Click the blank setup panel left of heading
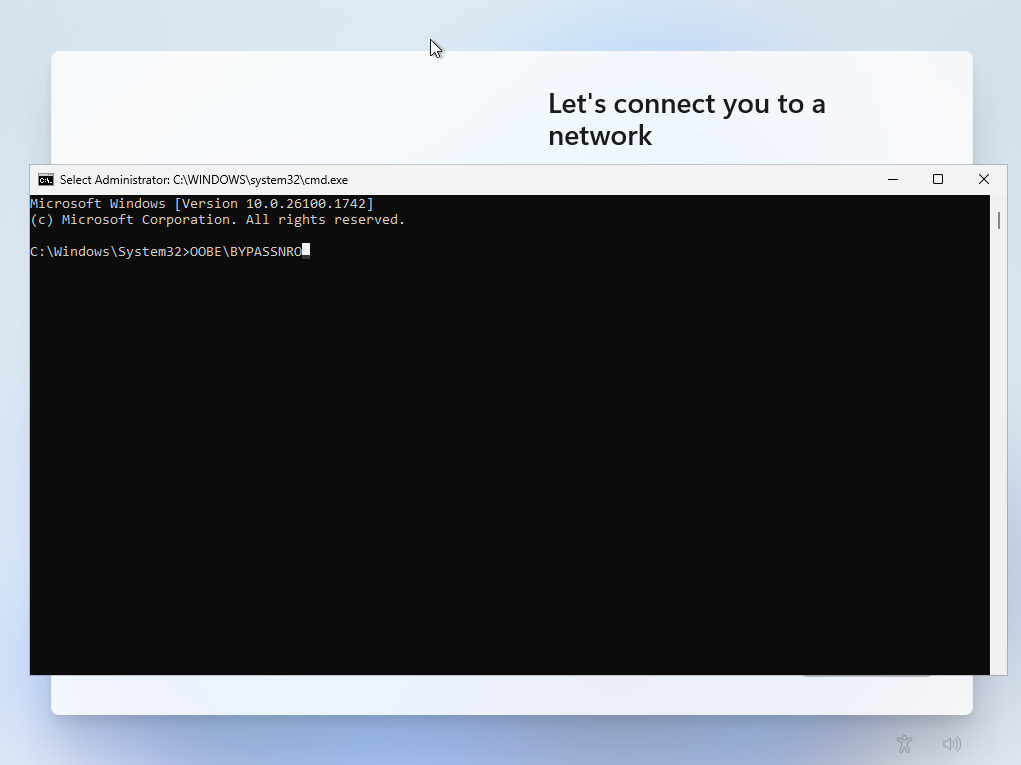Viewport: 1021px width, 765px height. tap(290, 110)
